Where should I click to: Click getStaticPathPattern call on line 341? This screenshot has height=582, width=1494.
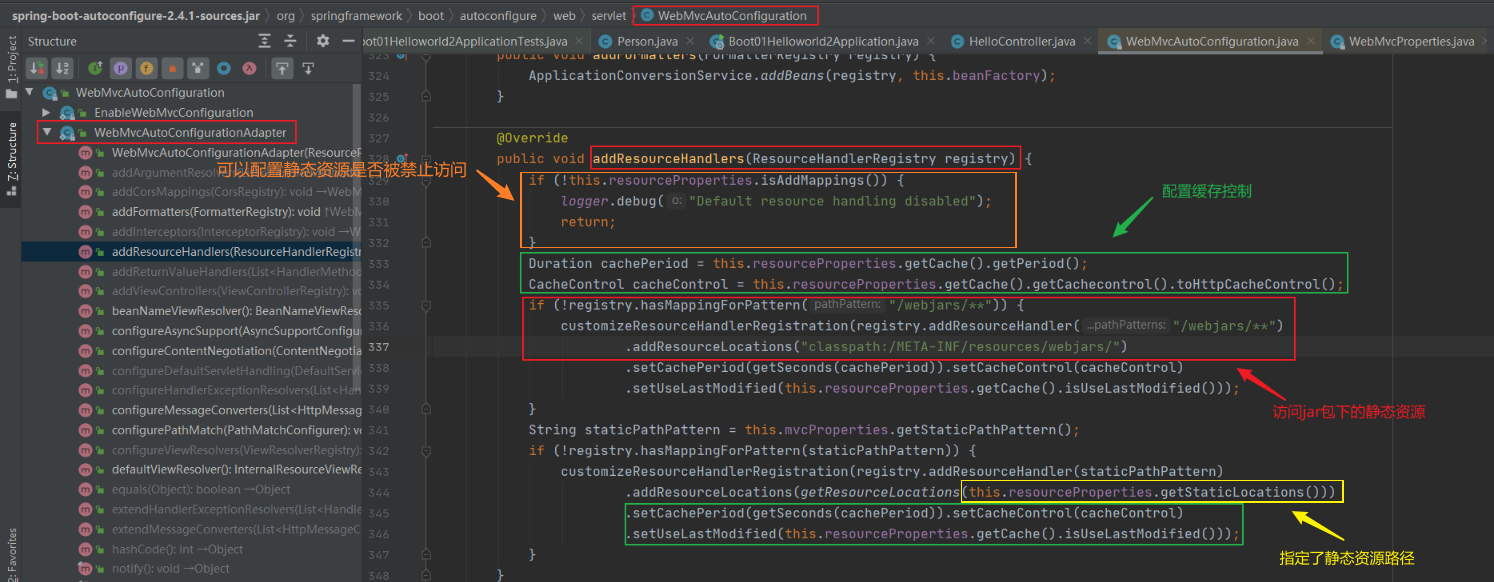coord(983,430)
